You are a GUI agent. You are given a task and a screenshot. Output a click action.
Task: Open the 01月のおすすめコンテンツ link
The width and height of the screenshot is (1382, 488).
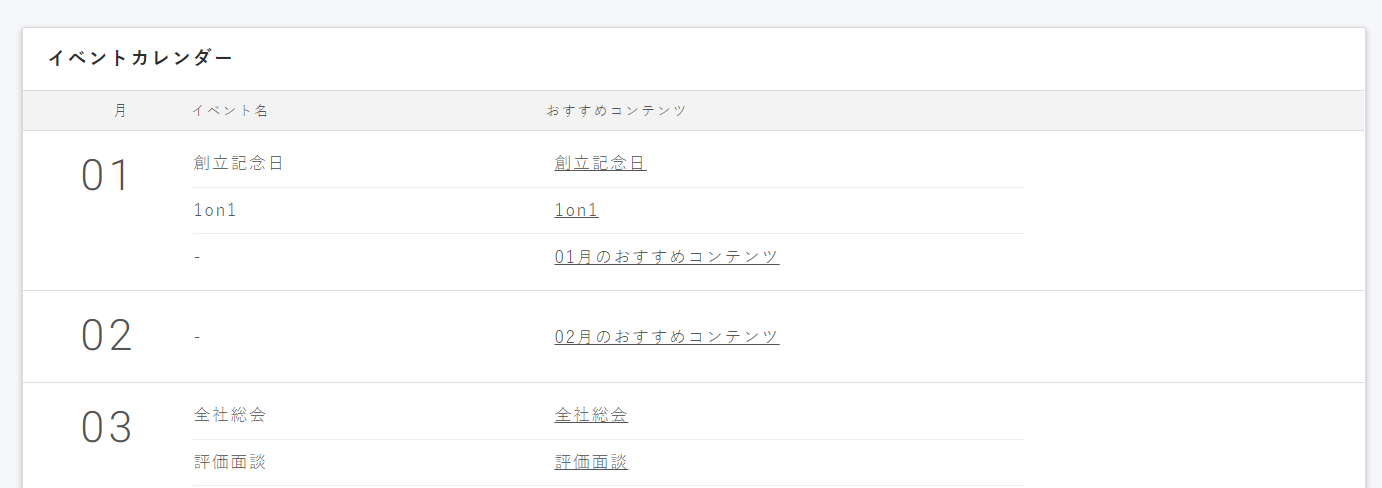(x=666, y=256)
